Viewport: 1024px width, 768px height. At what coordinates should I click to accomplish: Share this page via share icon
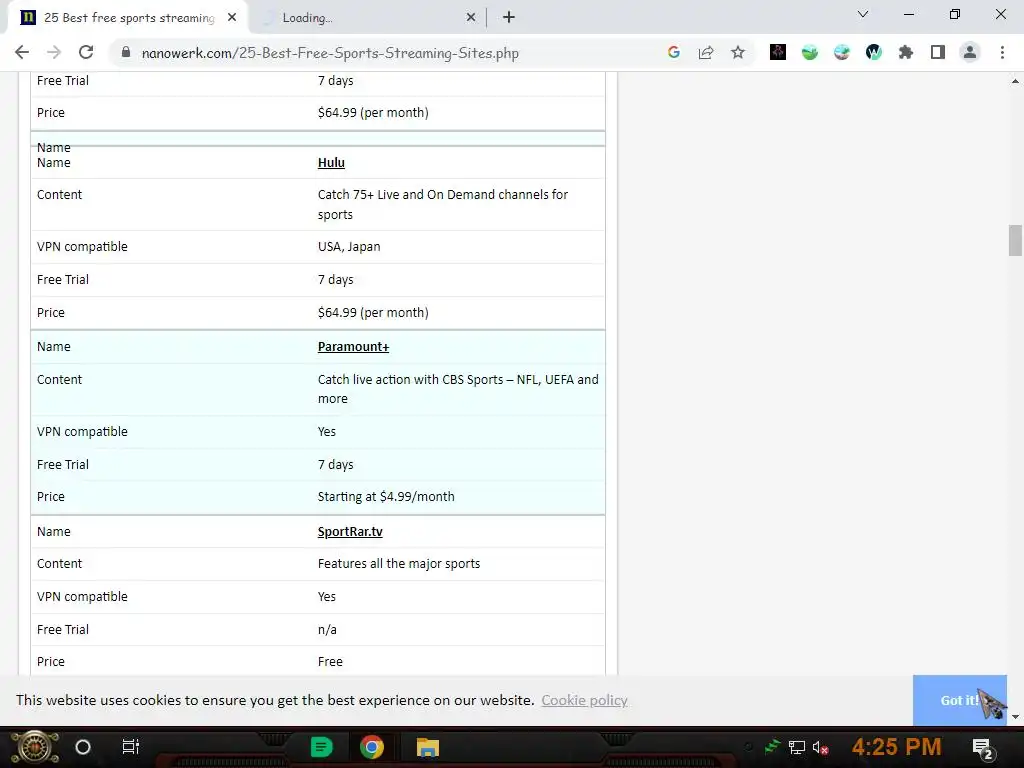tap(706, 52)
